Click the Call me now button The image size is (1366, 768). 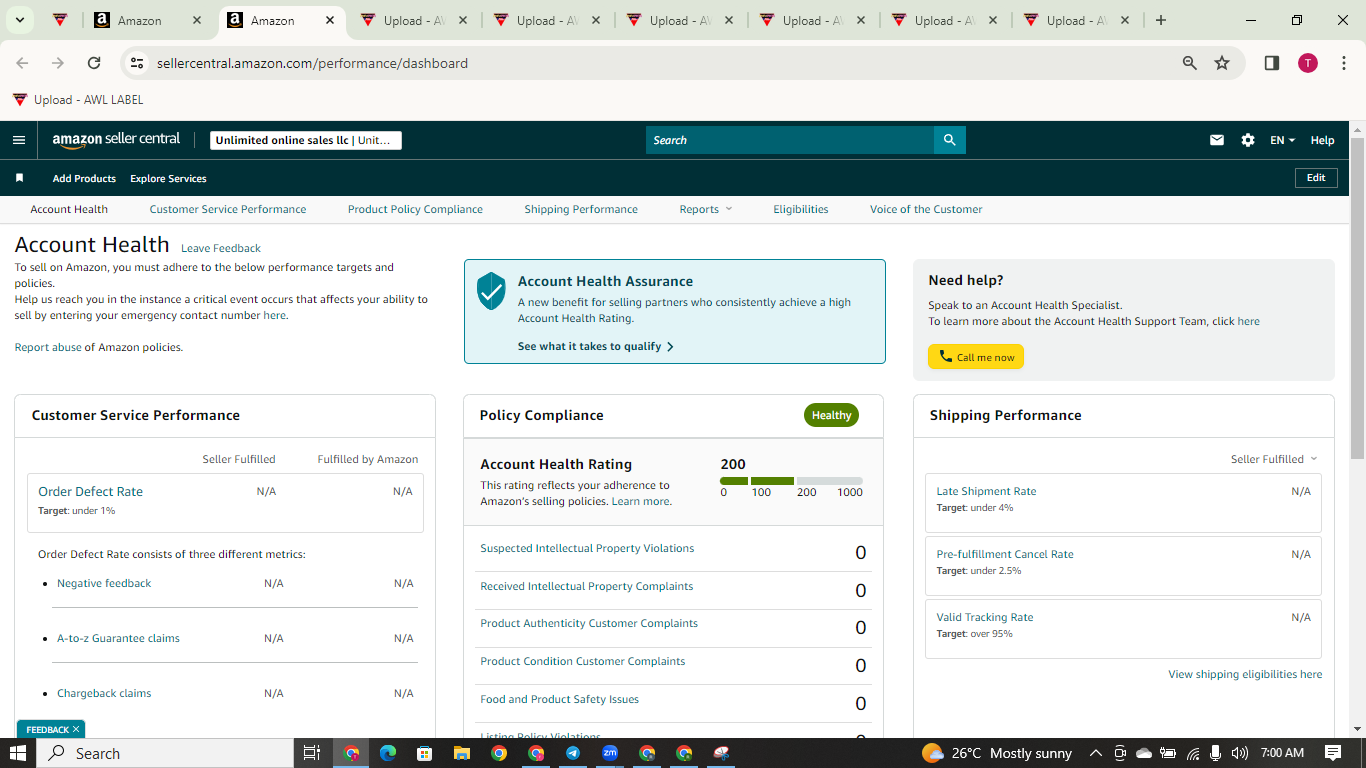pos(976,357)
